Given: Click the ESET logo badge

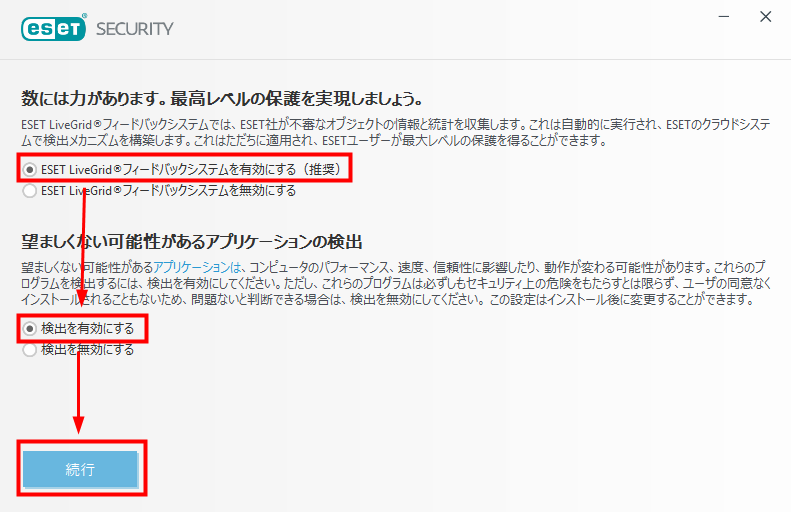Looking at the screenshot, I should point(53,29).
